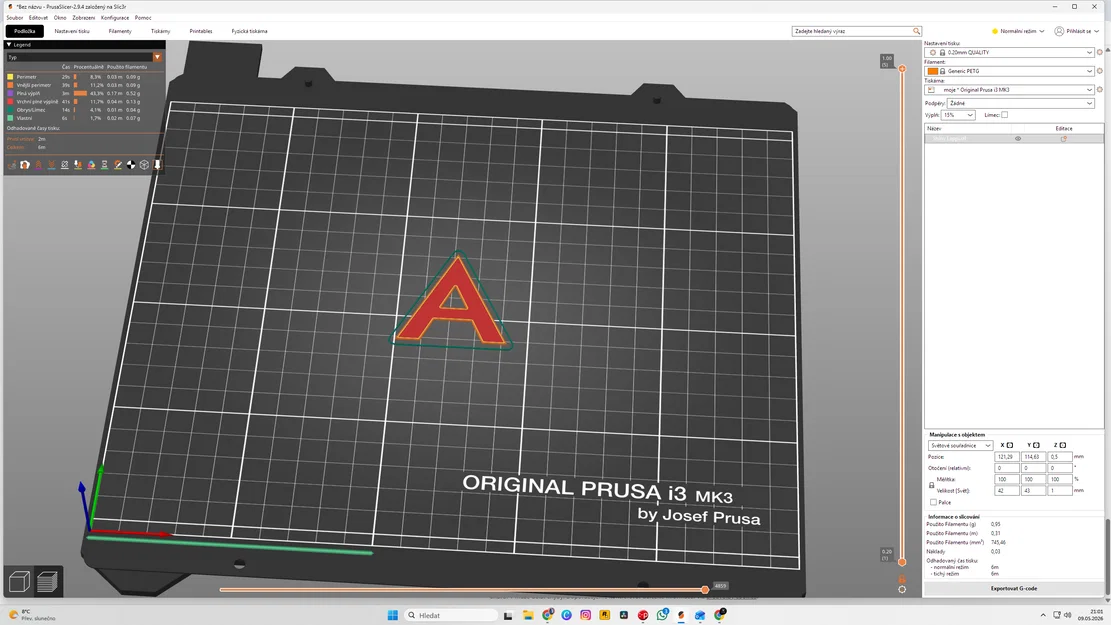This screenshot has width=1111, height=625.
Task: Switch to the Printables tab
Action: pyautogui.click(x=201, y=31)
